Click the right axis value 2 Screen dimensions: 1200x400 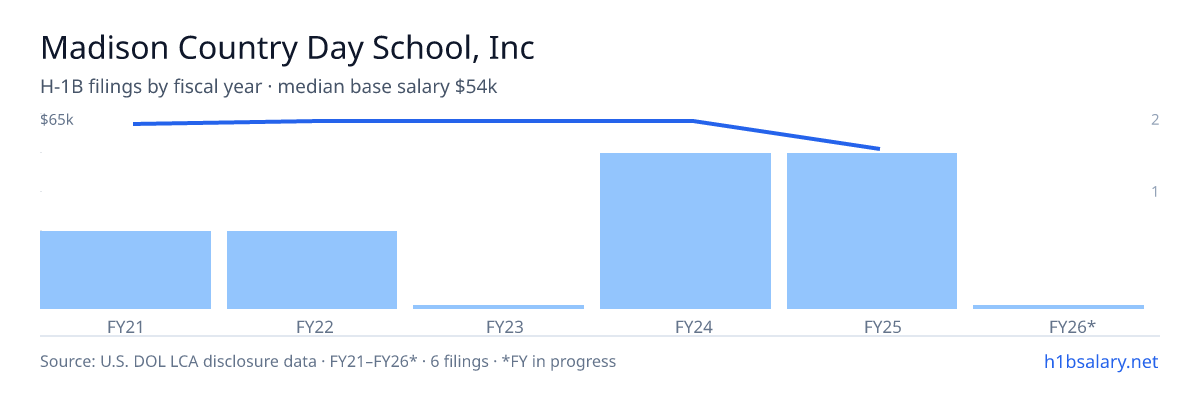click(x=1155, y=120)
